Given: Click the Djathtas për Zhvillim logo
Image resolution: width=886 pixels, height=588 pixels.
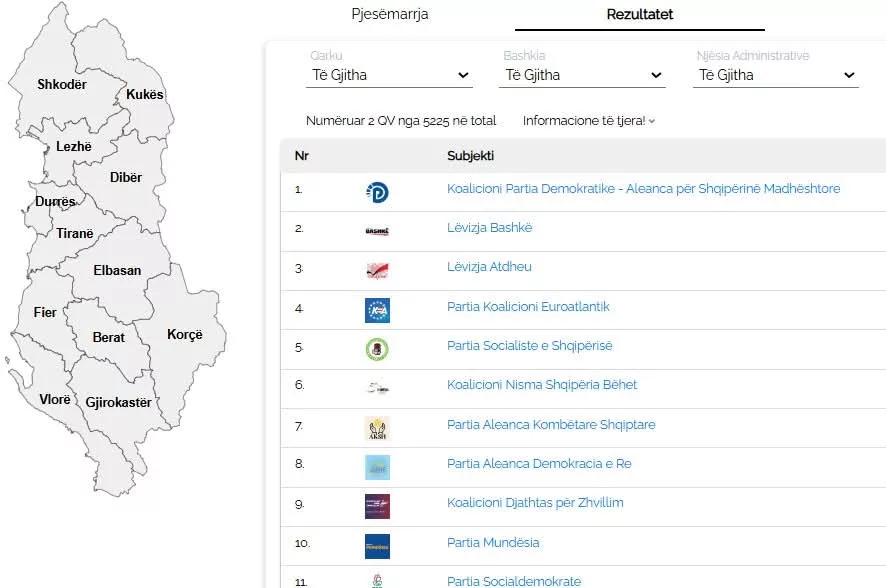Looking at the screenshot, I should [x=377, y=507].
